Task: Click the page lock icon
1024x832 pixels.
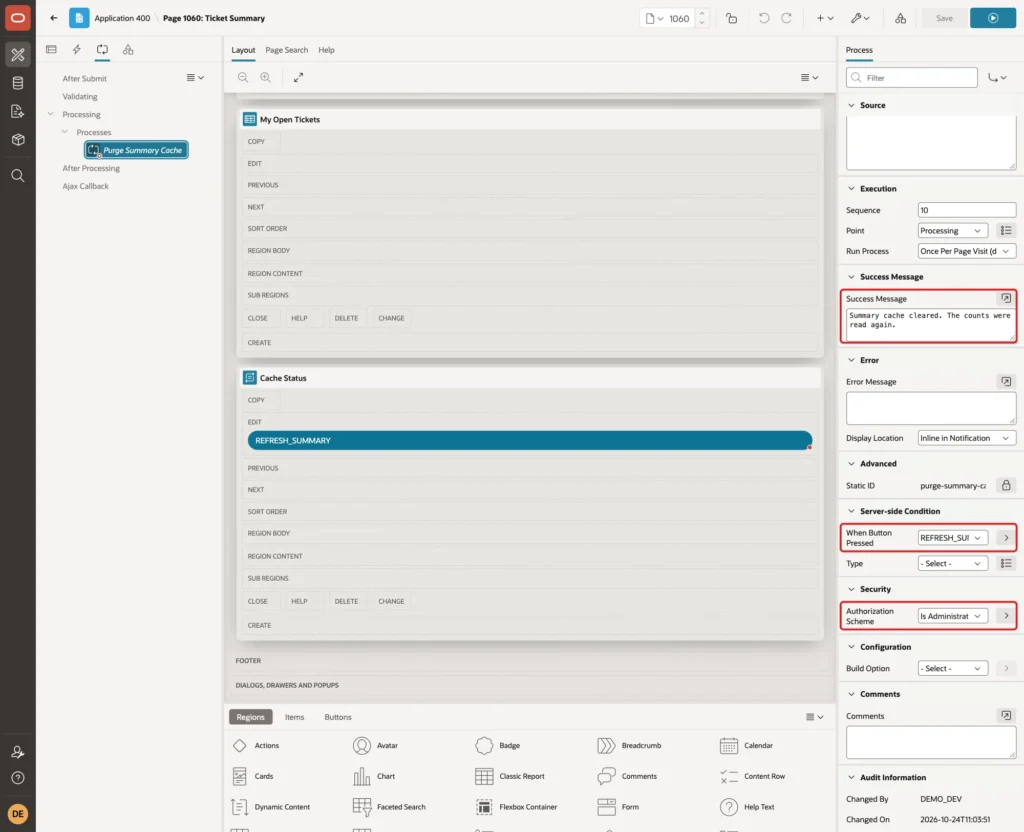Action: (x=731, y=18)
